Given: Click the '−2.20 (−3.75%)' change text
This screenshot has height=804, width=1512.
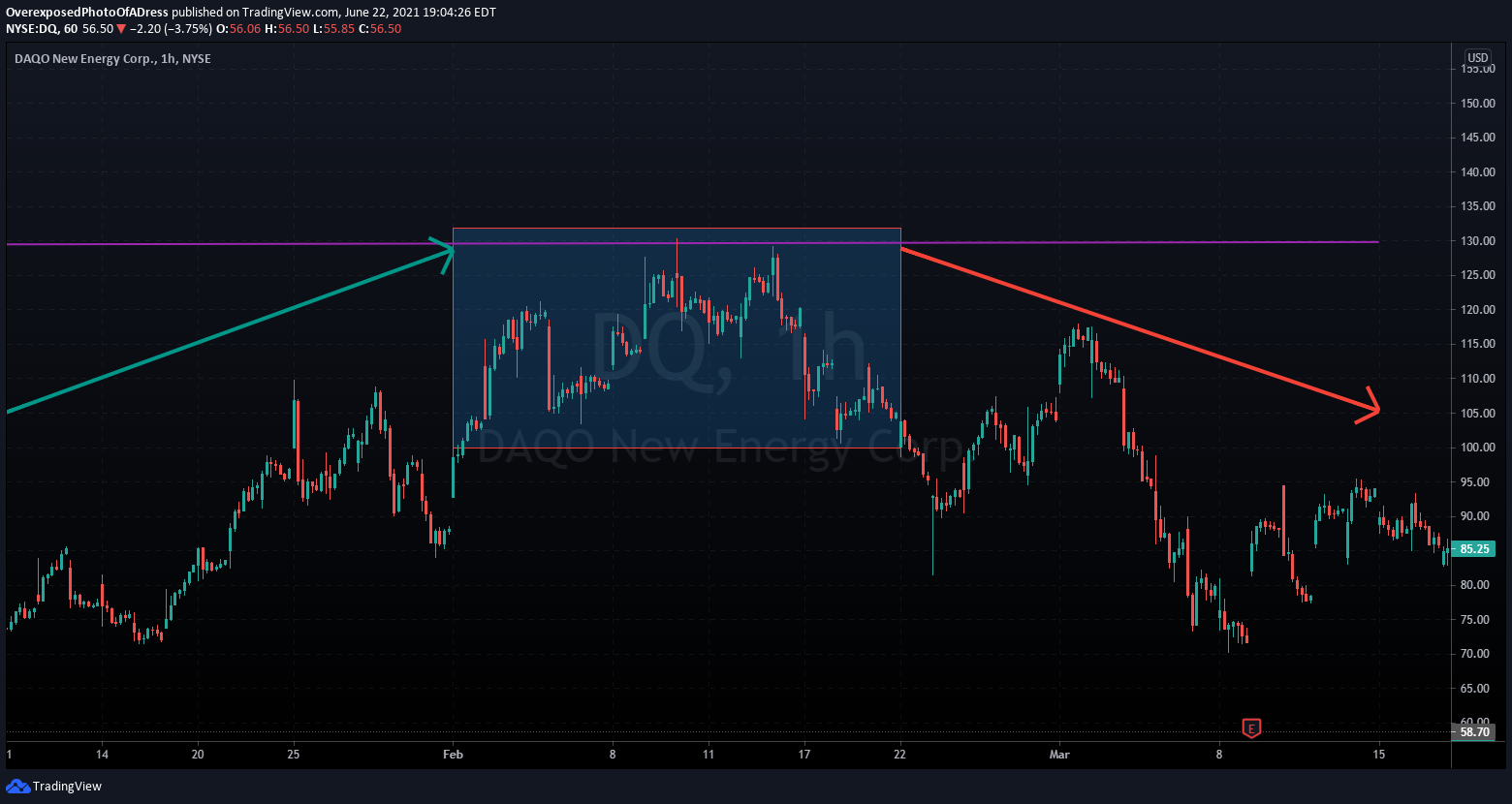Looking at the screenshot, I should (x=171, y=29).
